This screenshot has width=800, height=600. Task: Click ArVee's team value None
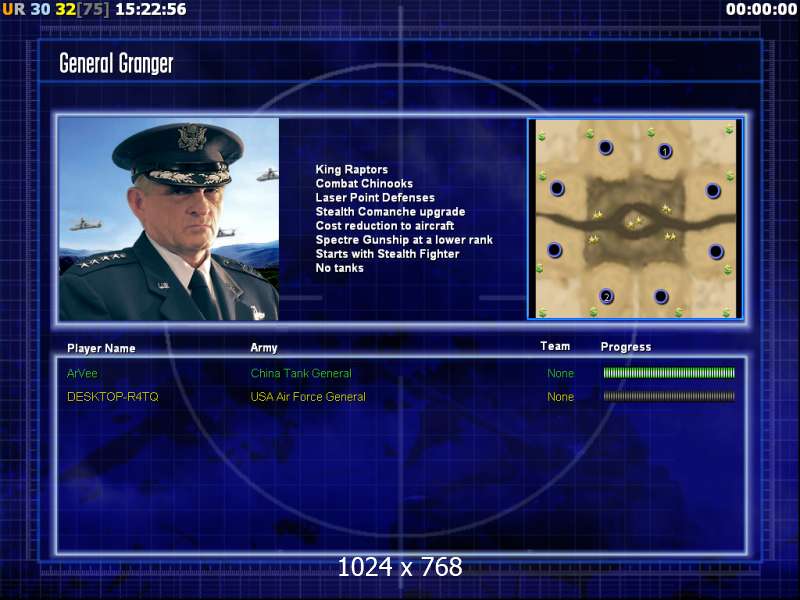tap(560, 373)
